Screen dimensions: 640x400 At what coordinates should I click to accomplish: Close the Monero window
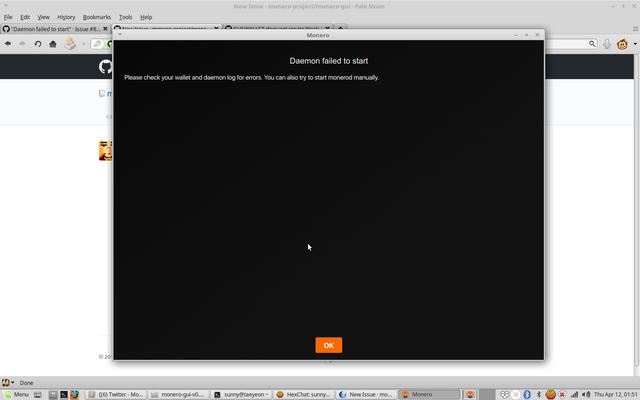tap(537, 35)
